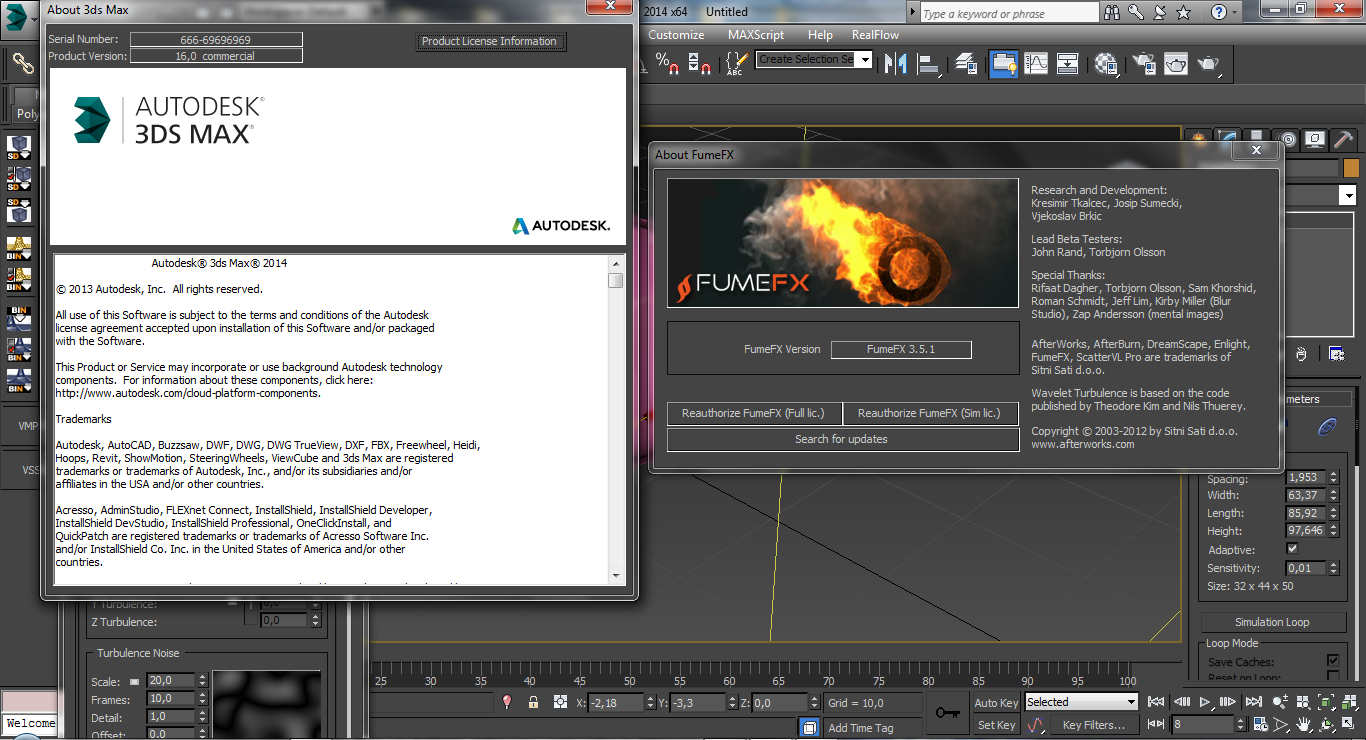
Task: Click the Communication Center satellite icon
Action: click(x=1160, y=12)
